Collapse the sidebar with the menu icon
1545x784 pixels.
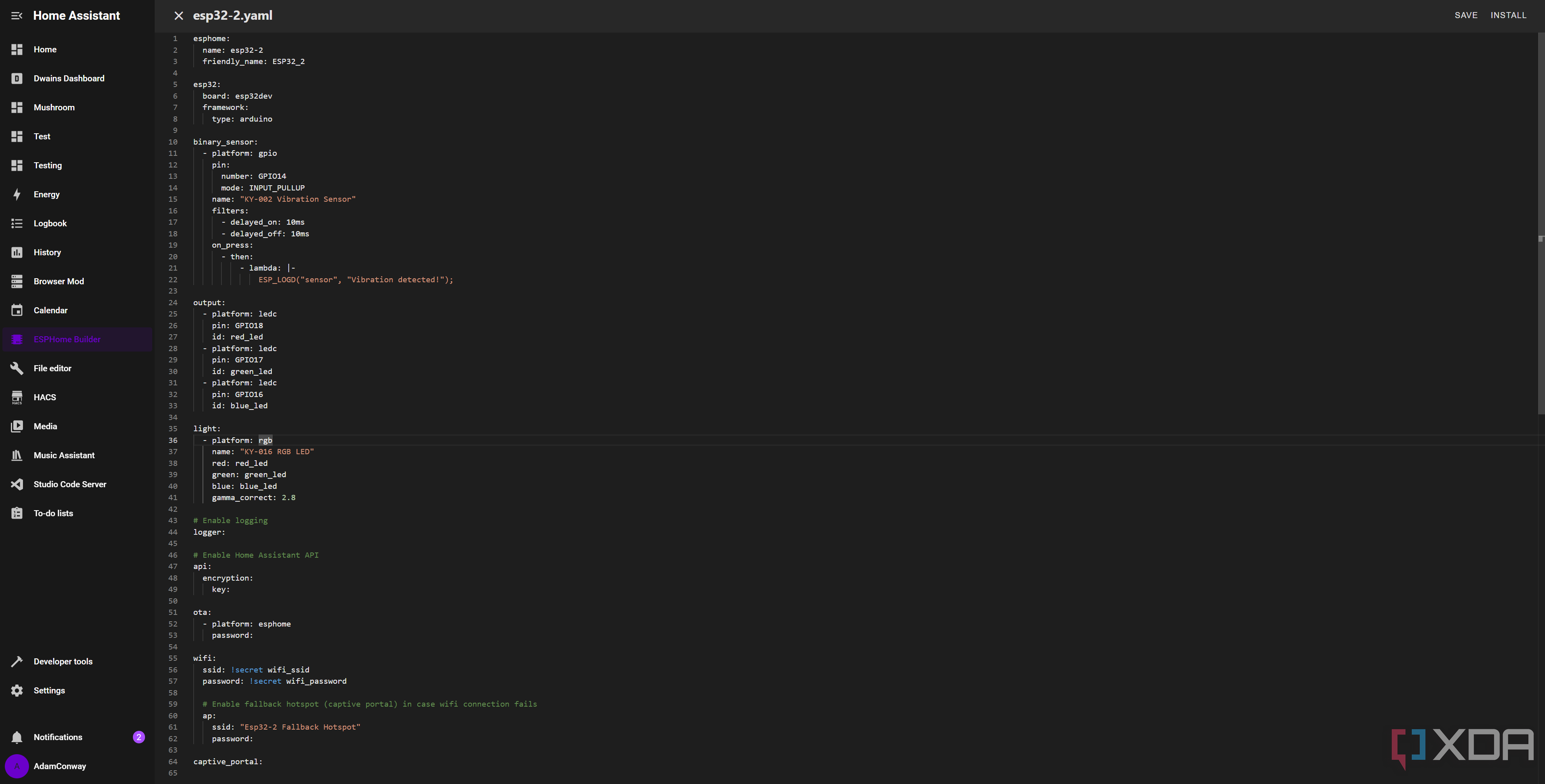[x=17, y=16]
